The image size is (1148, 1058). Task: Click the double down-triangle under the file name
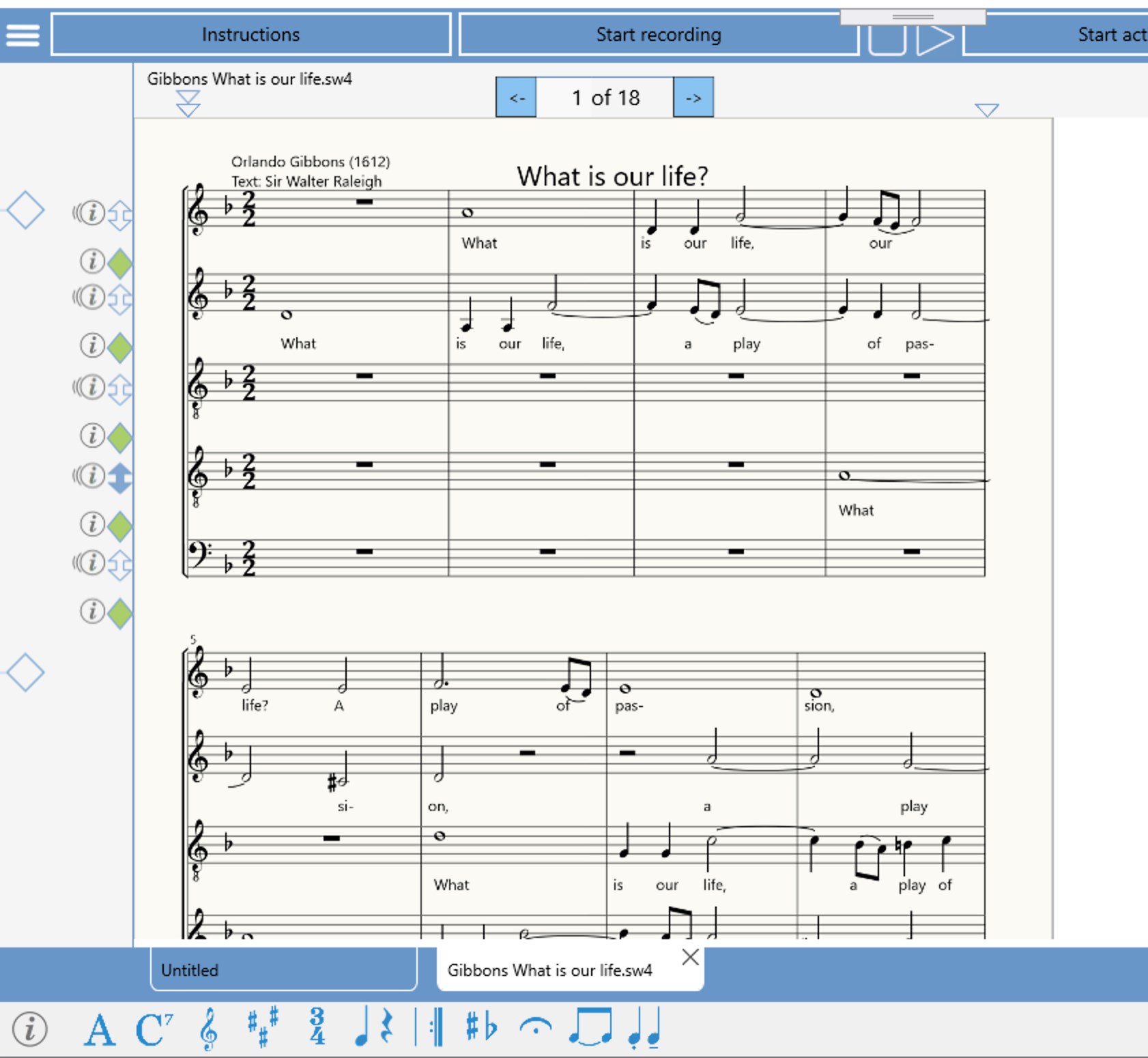188,104
